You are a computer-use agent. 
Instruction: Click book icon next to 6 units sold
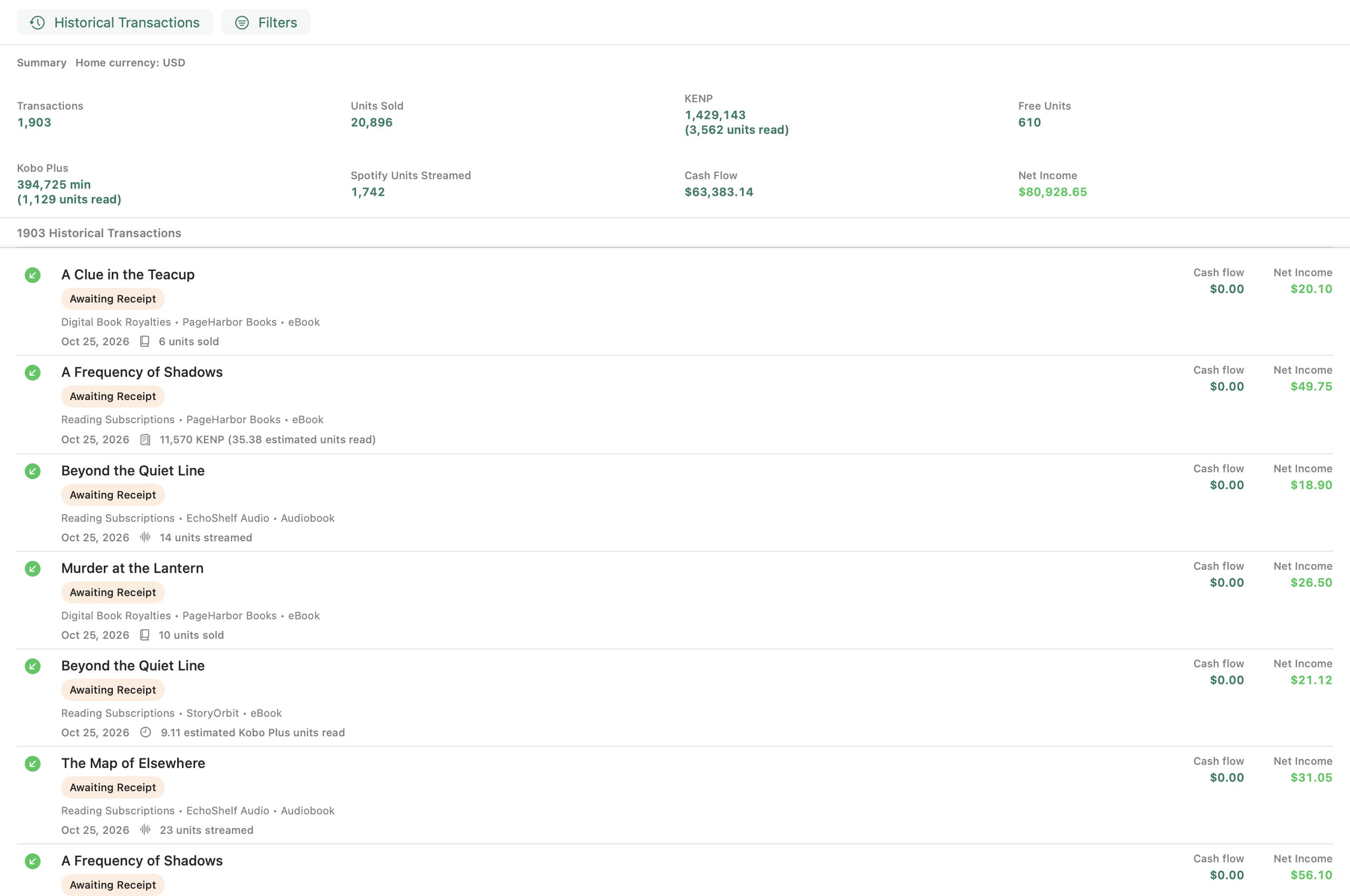click(x=145, y=342)
